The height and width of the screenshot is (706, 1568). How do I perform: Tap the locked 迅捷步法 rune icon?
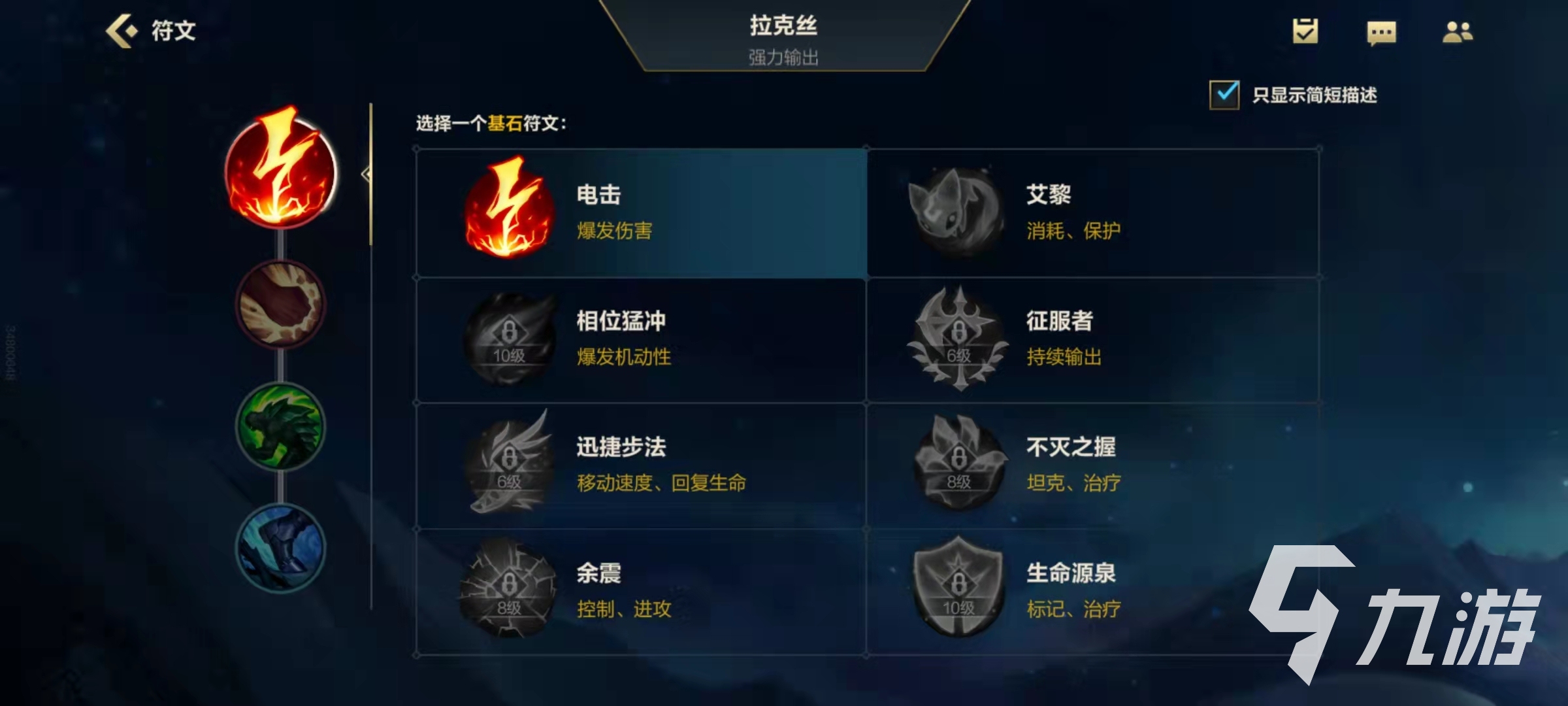[509, 463]
